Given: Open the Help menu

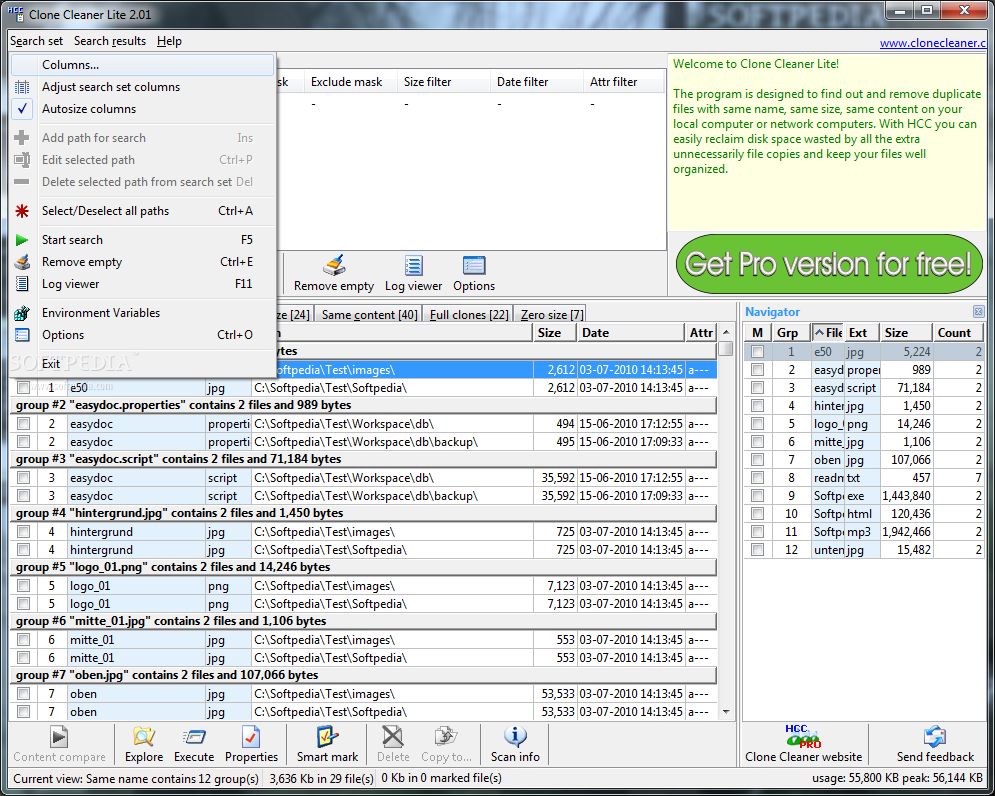Looking at the screenshot, I should 169,41.
